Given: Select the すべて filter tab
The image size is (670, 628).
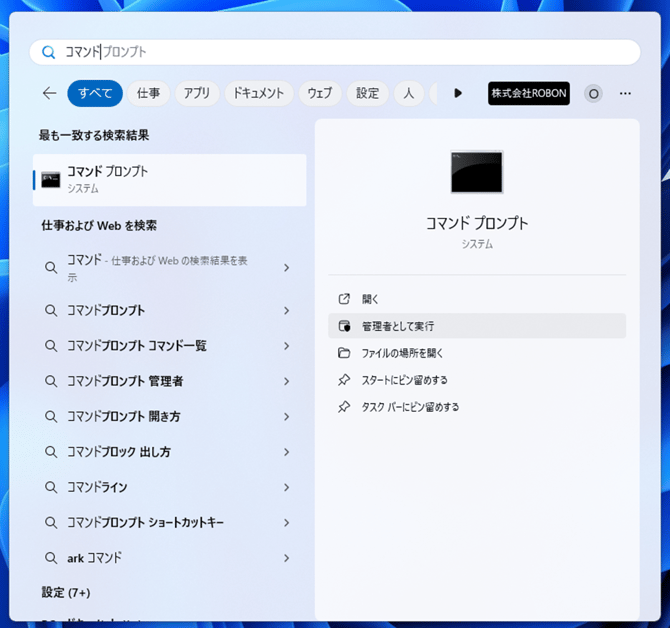Looking at the screenshot, I should [x=95, y=93].
